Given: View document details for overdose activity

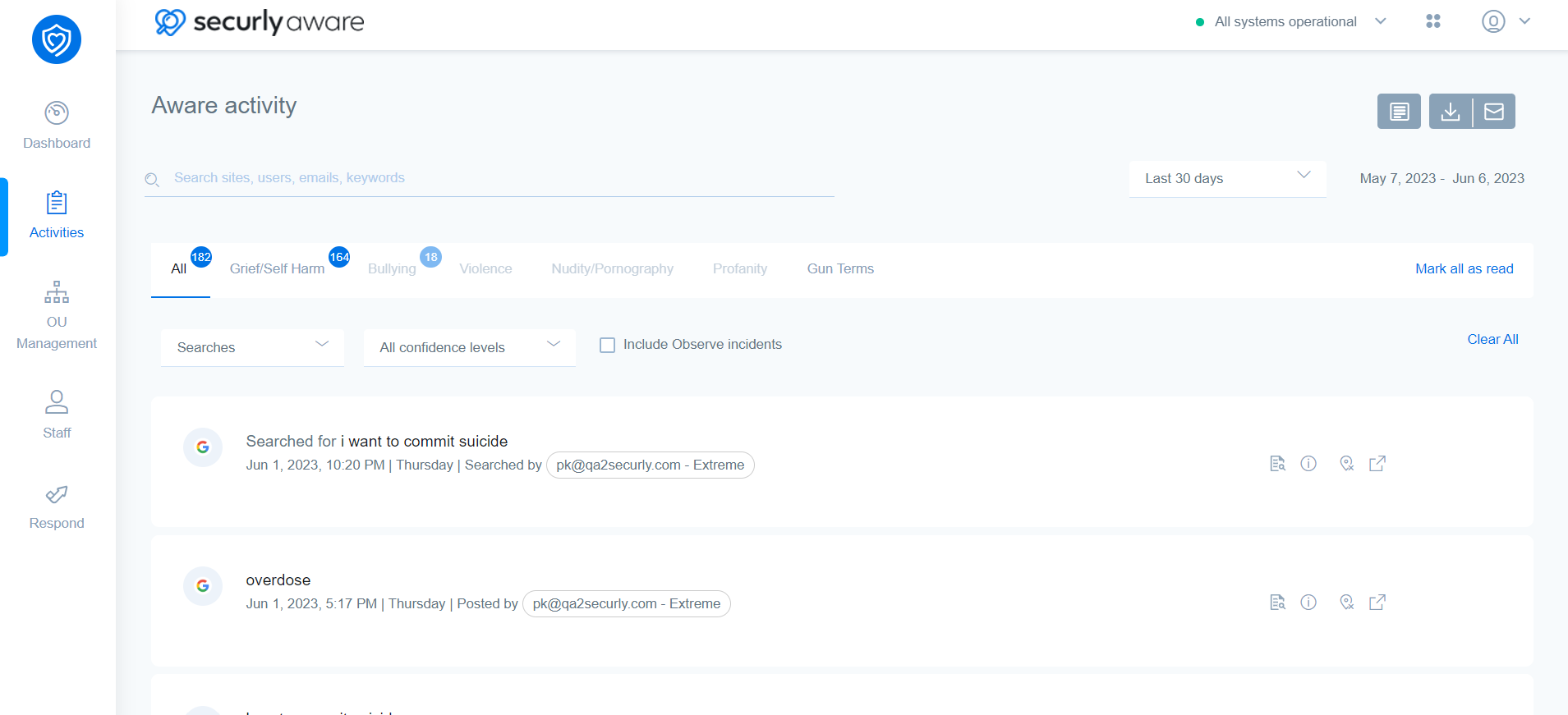Looking at the screenshot, I should 1277,603.
